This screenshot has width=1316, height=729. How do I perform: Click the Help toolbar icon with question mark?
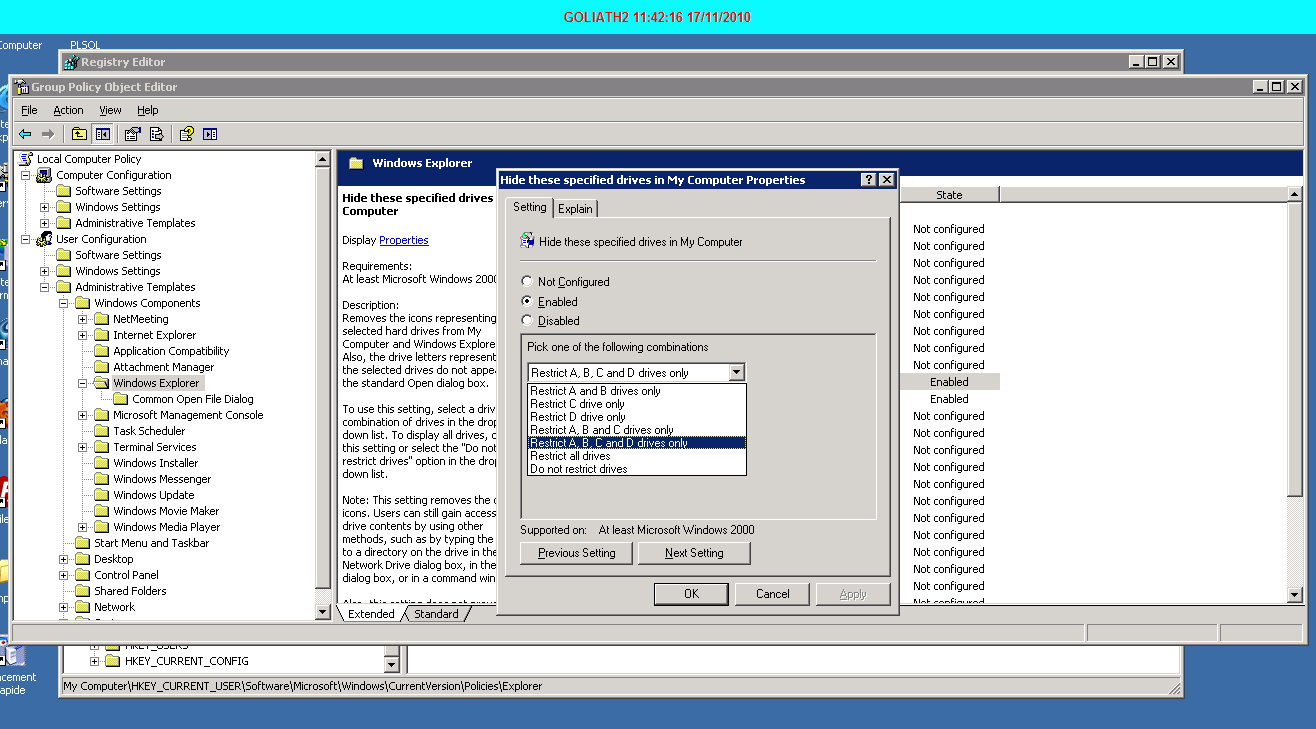tap(186, 134)
